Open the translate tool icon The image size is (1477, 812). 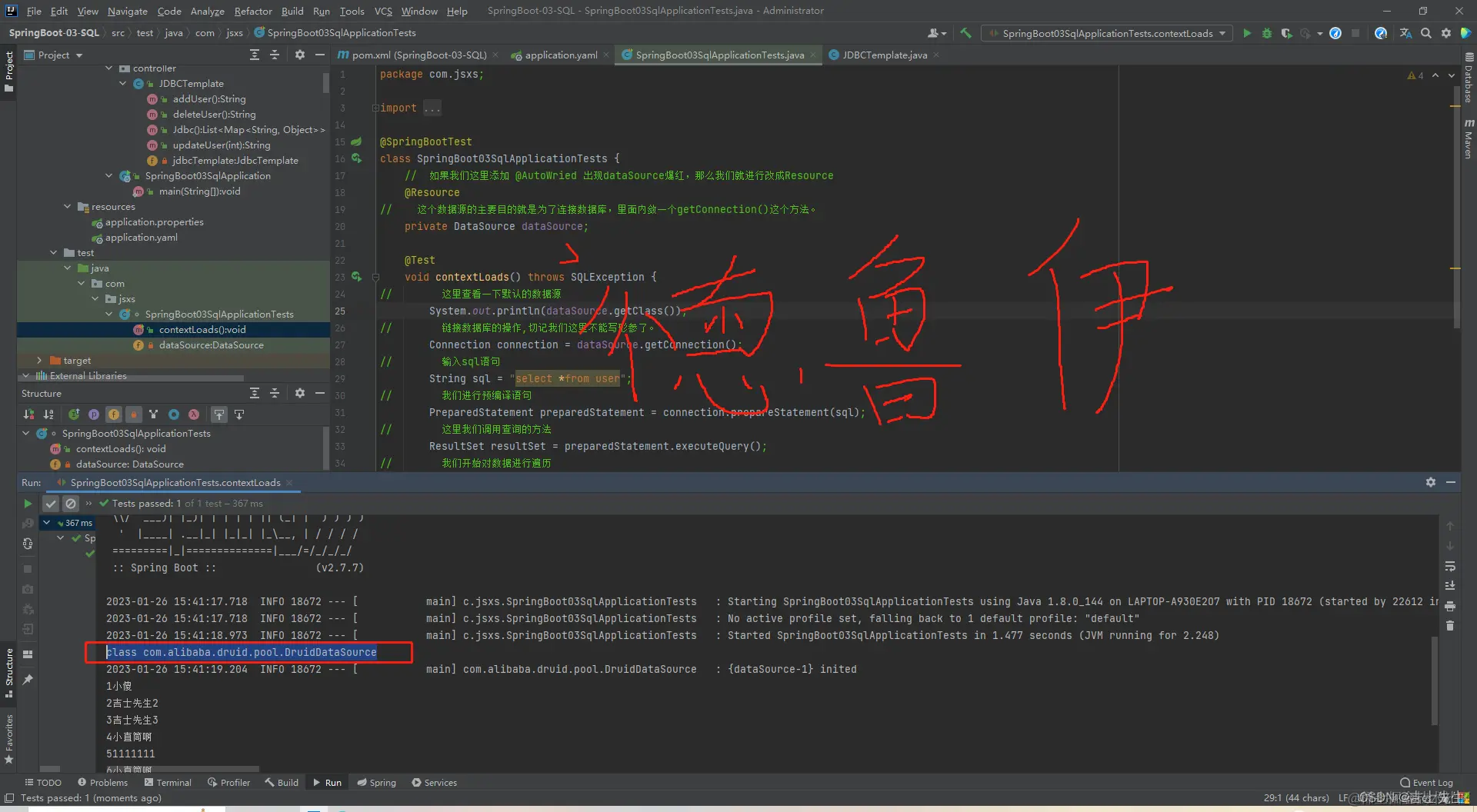[1405, 33]
